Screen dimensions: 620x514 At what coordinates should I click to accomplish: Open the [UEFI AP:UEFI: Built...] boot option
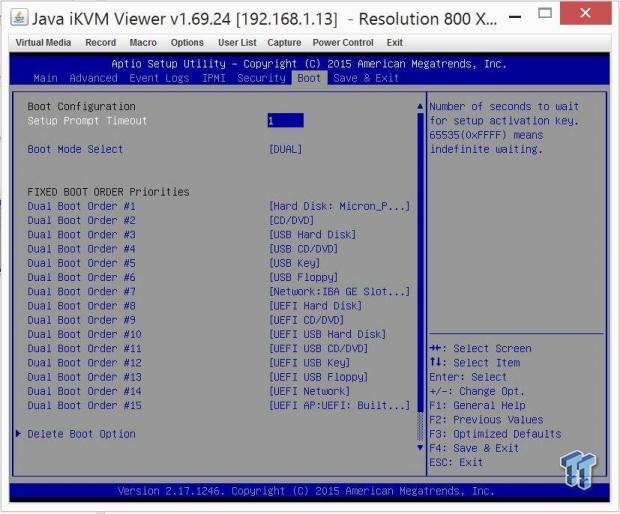(x=339, y=405)
